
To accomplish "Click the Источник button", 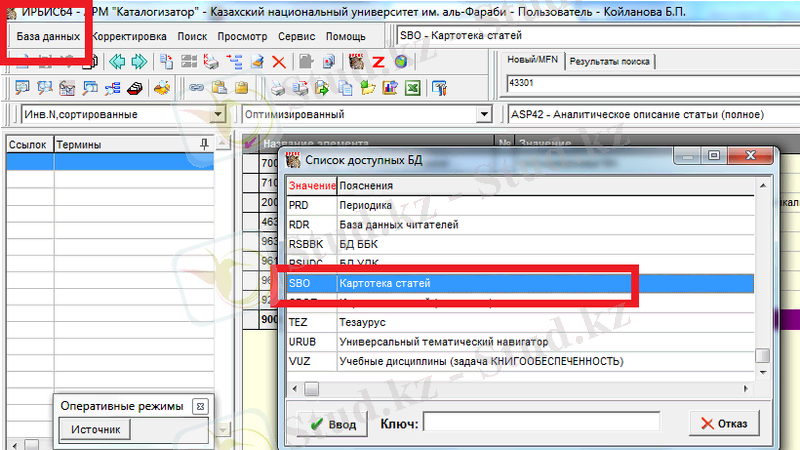I will click(95, 430).
